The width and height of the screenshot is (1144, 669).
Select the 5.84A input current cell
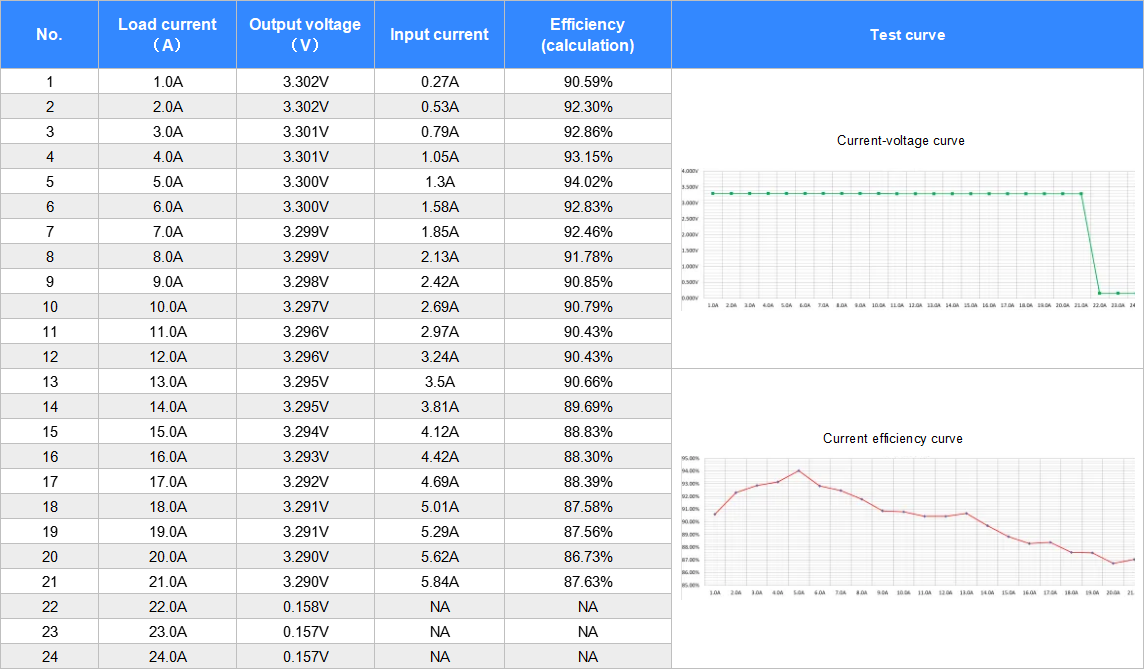tap(439, 582)
